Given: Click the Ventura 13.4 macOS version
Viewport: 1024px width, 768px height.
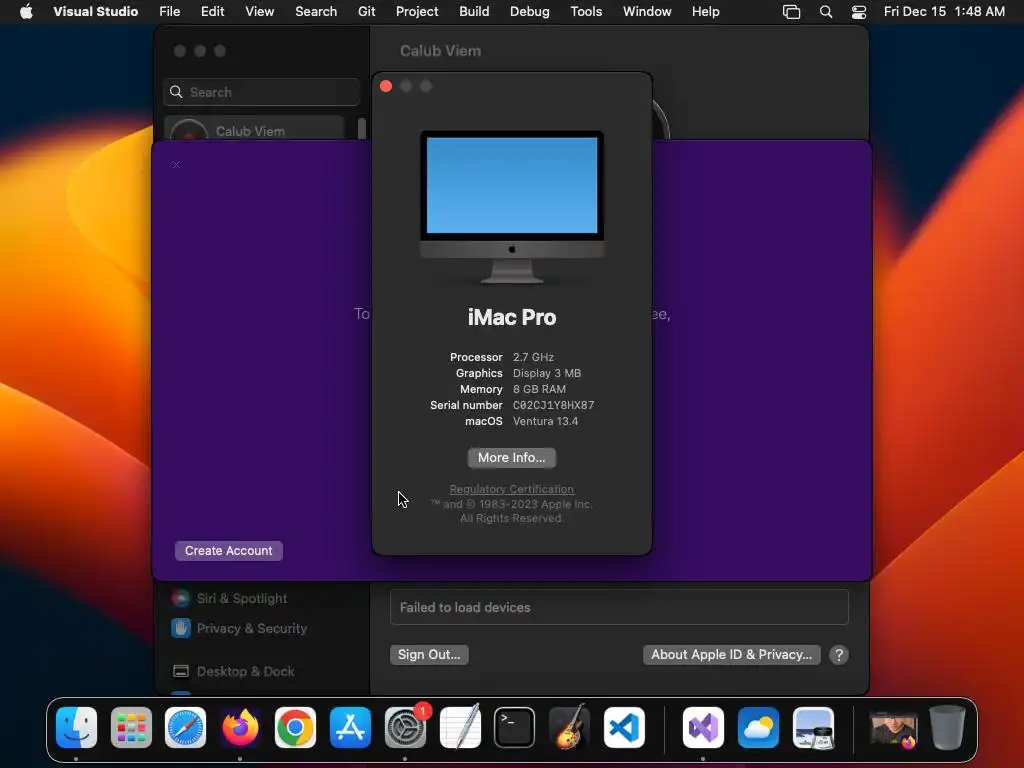Looking at the screenshot, I should pos(545,421).
